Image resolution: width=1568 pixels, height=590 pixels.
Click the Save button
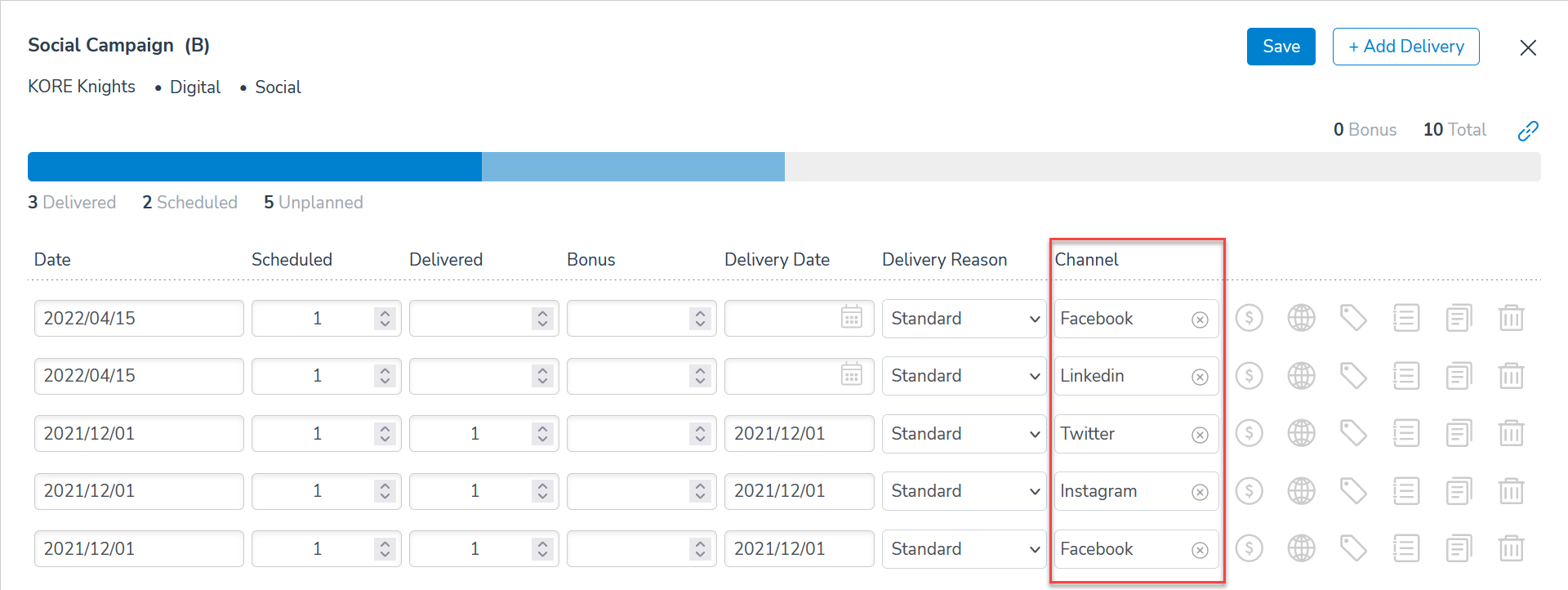click(1281, 47)
